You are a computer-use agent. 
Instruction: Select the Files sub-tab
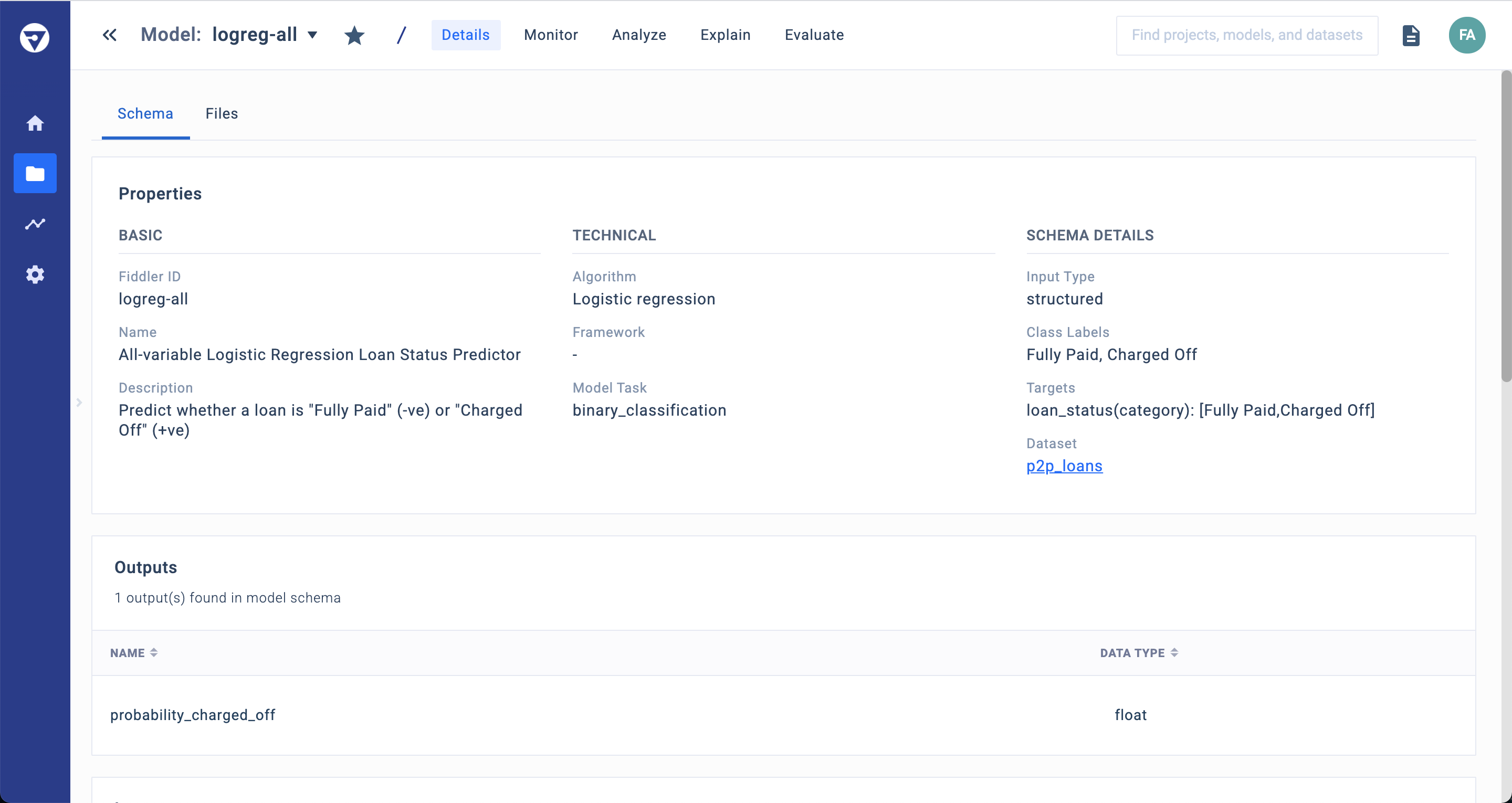click(221, 114)
